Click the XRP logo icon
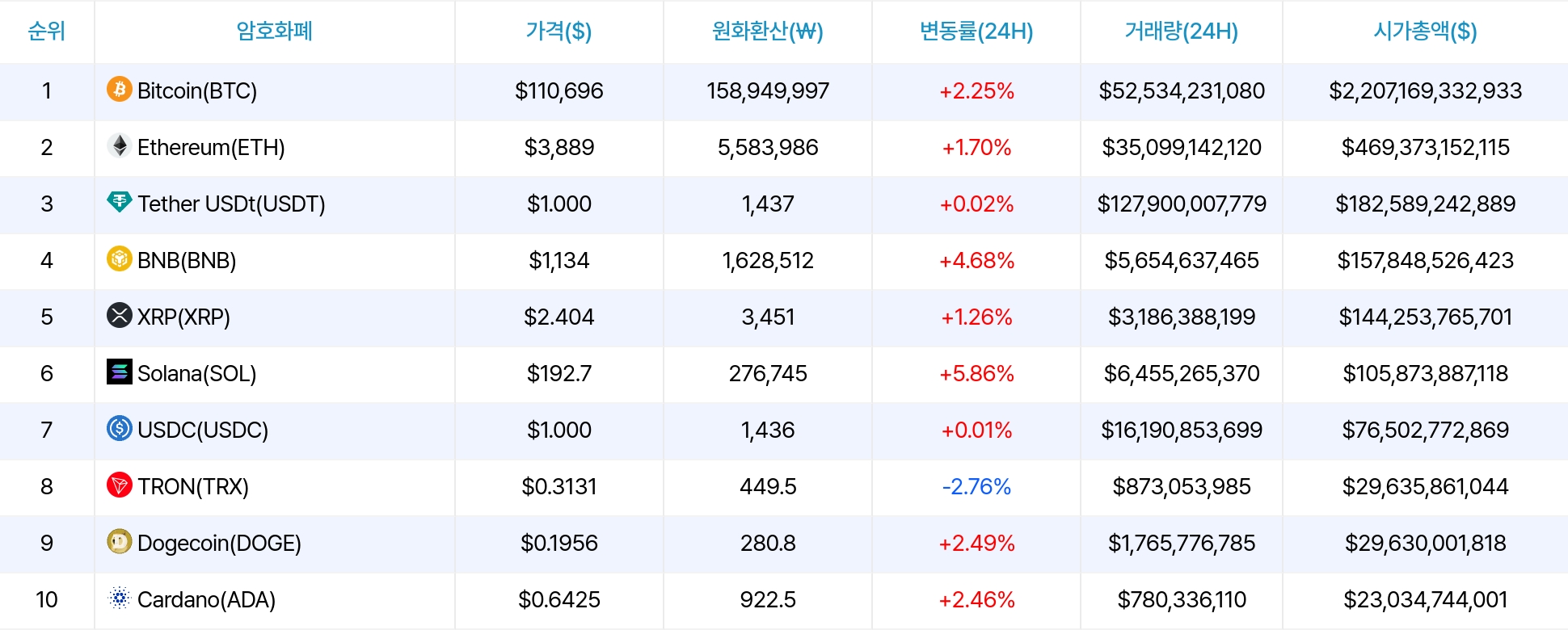Screen dimensions: 1568x630 [x=120, y=315]
